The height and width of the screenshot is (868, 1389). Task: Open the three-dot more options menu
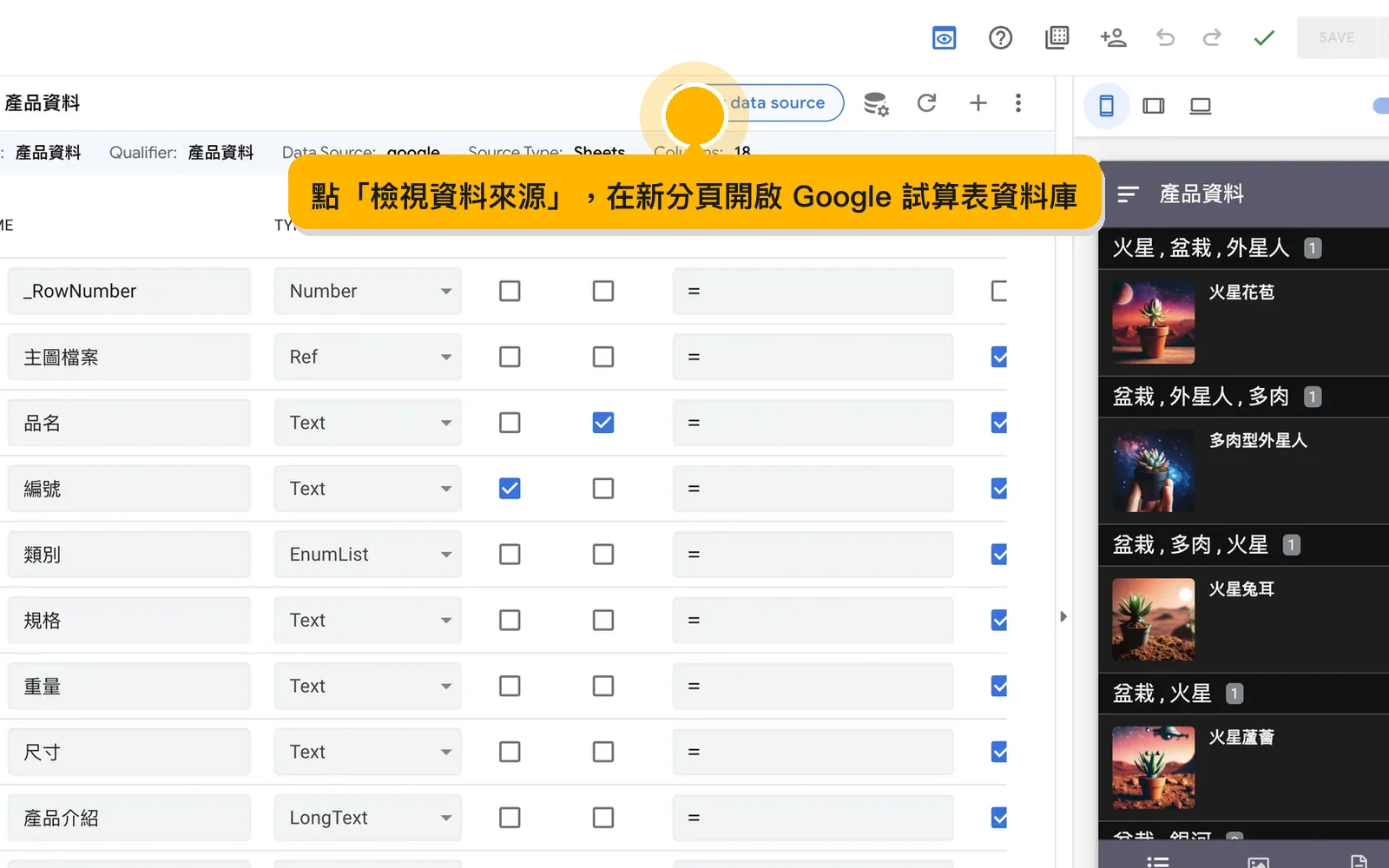pyautogui.click(x=1018, y=103)
